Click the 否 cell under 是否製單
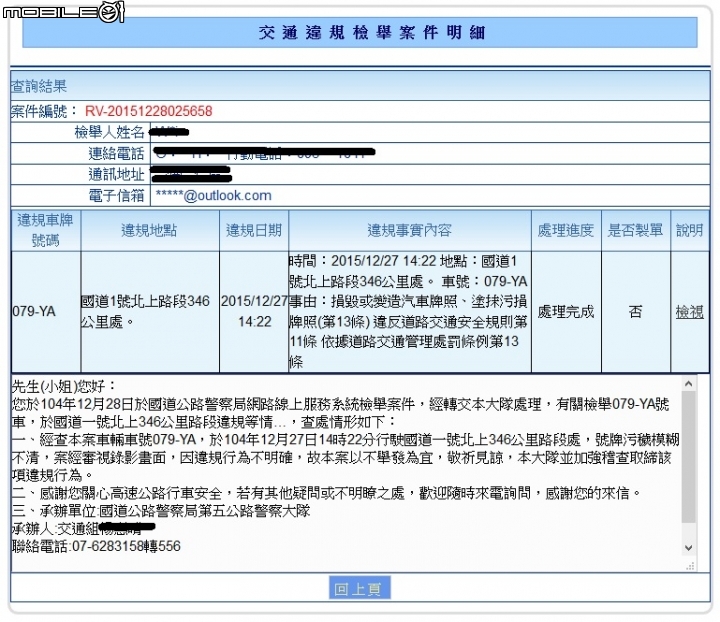Screen dimensions: 720x622 [x=636, y=312]
